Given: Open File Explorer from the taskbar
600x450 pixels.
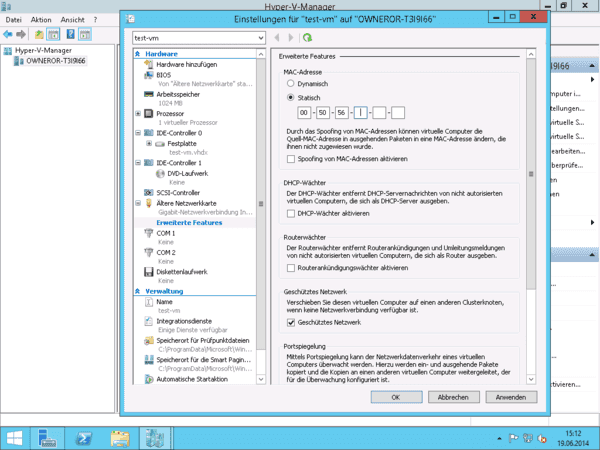Looking at the screenshot, I should 119,439.
